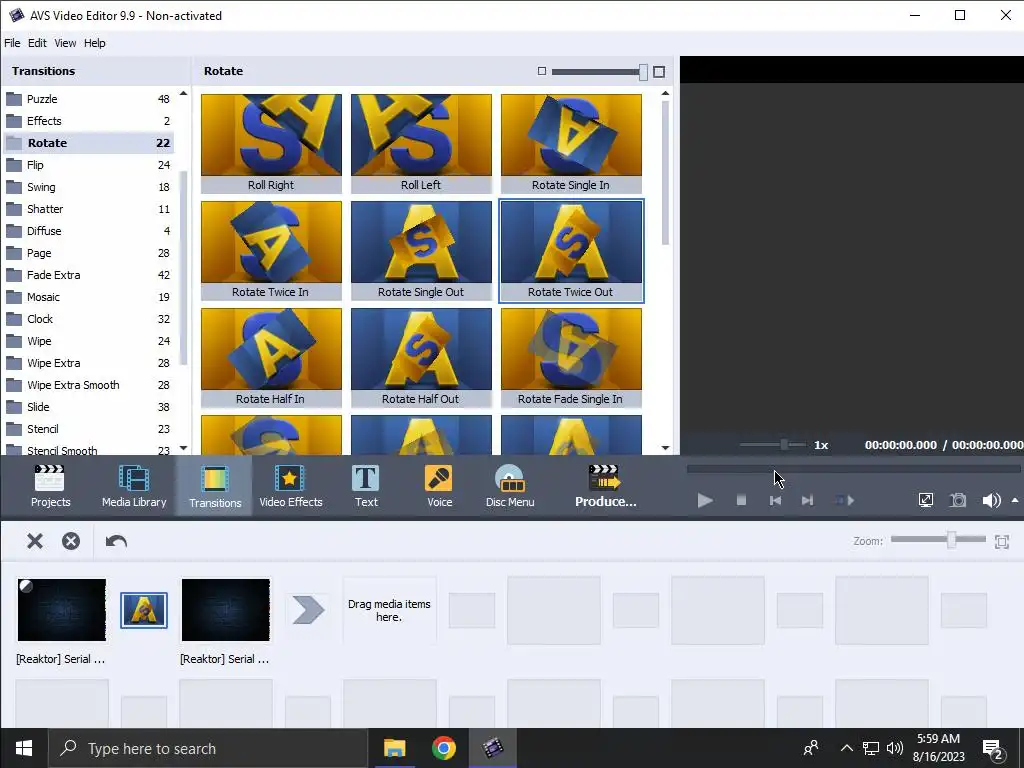Choose the Rotate Fade Single In transition
The image size is (1024, 768).
tap(571, 358)
